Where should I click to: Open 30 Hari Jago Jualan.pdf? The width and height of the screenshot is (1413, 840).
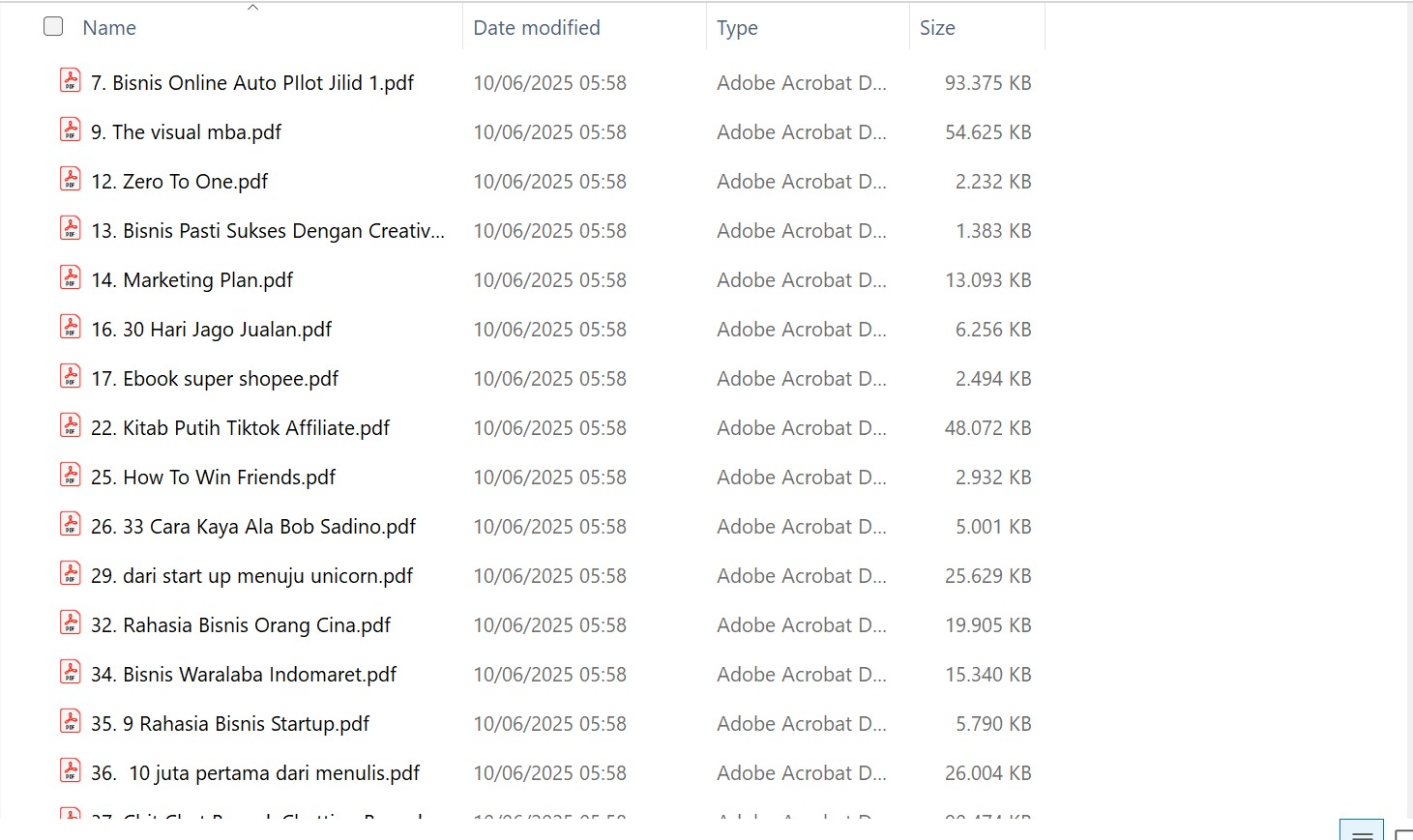[212, 330]
